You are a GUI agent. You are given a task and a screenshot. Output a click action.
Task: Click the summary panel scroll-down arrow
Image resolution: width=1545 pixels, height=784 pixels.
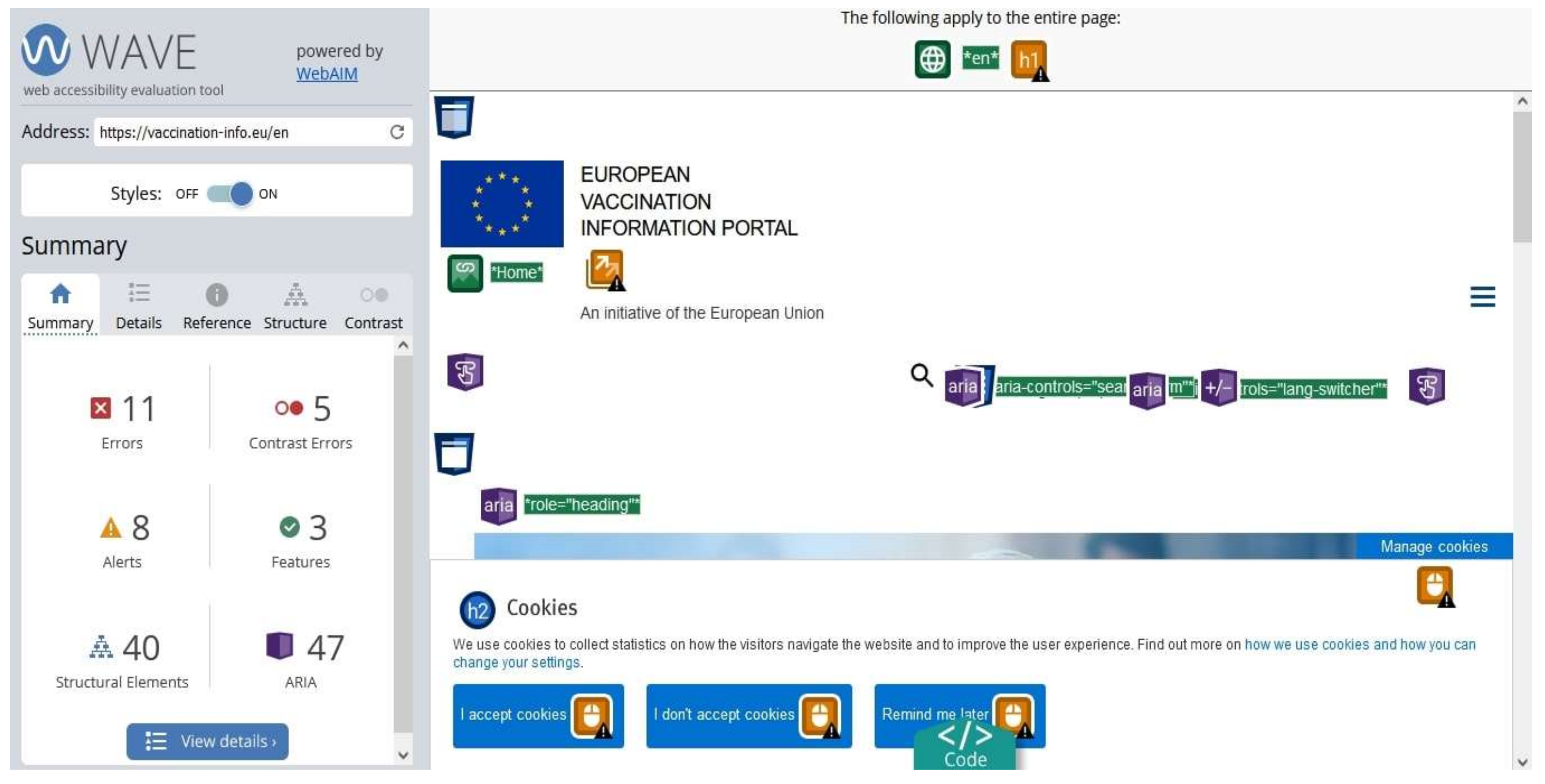[x=403, y=755]
